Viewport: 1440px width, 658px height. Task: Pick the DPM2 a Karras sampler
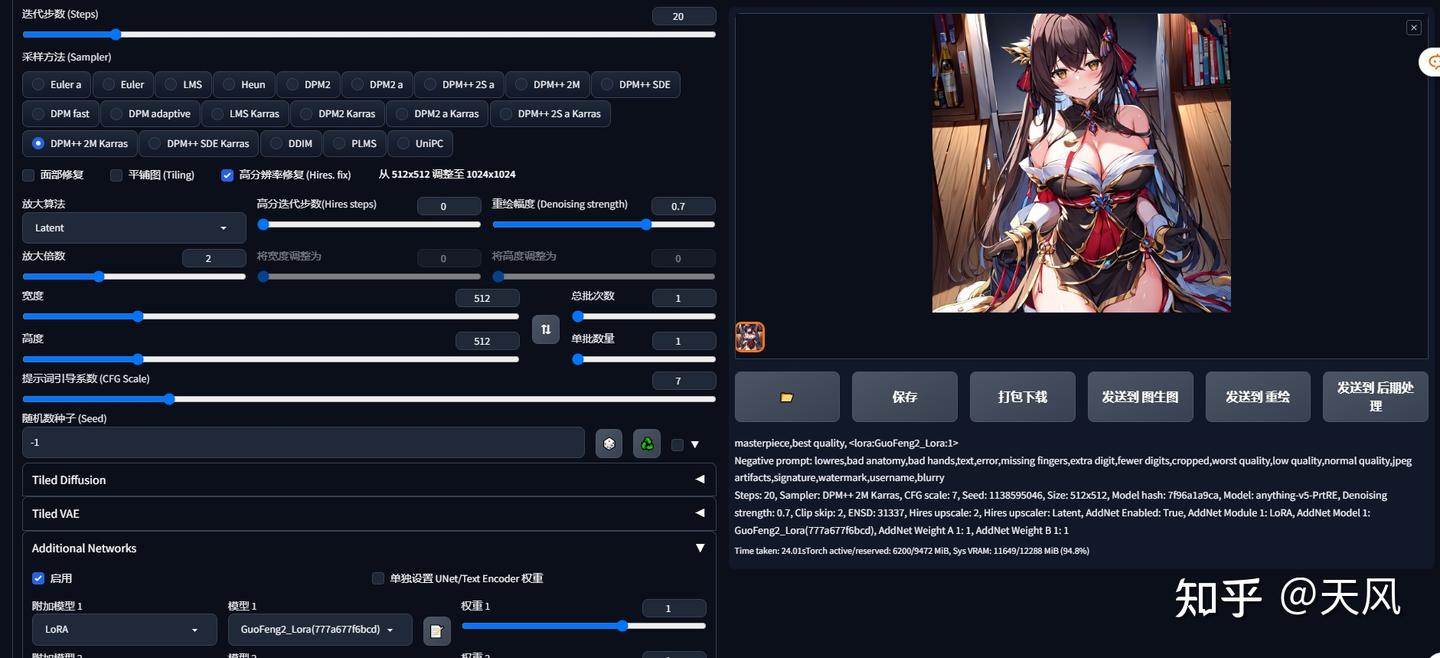437,114
